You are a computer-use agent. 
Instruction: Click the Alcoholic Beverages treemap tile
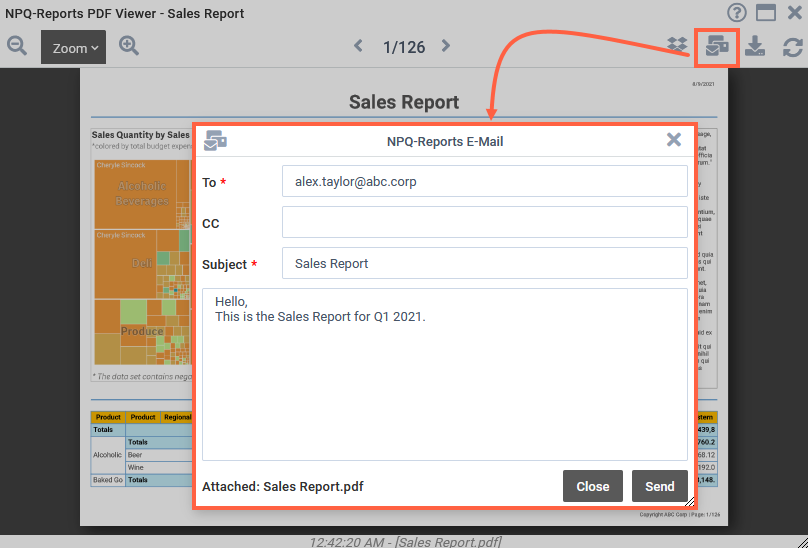pyautogui.click(x=135, y=194)
